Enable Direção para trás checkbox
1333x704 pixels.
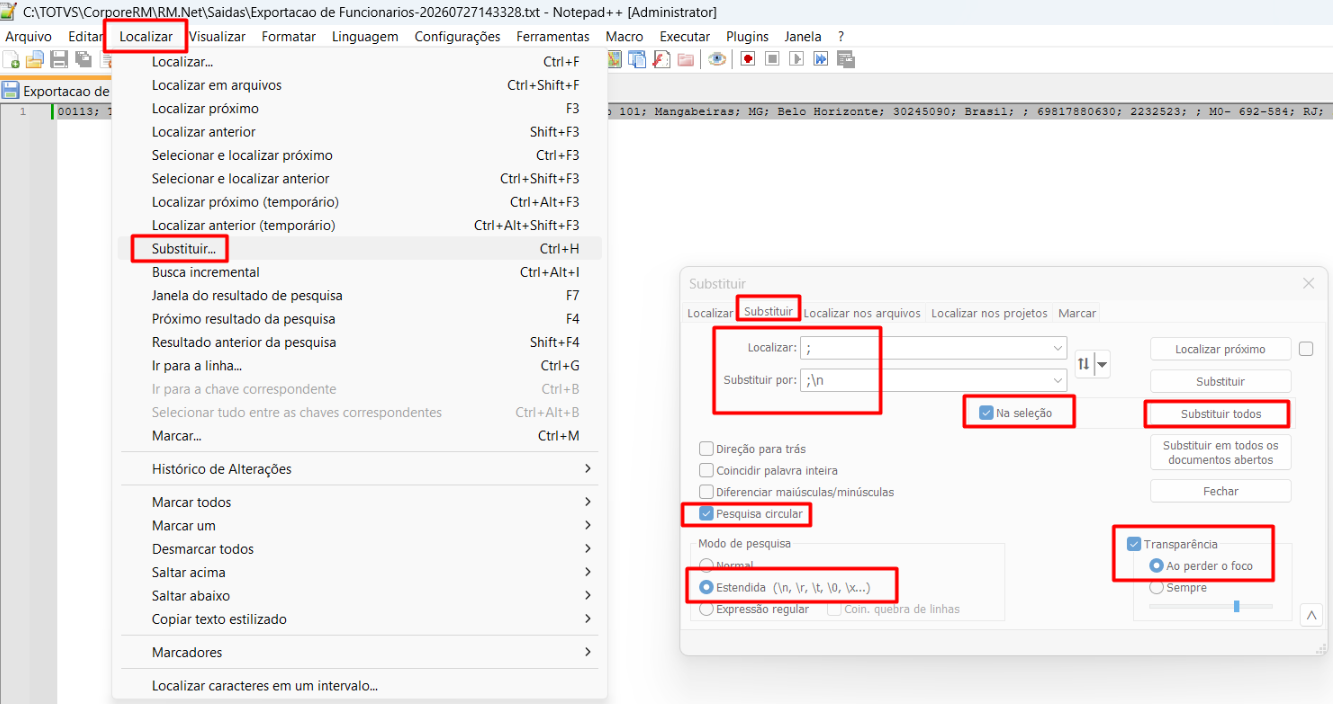click(x=707, y=449)
